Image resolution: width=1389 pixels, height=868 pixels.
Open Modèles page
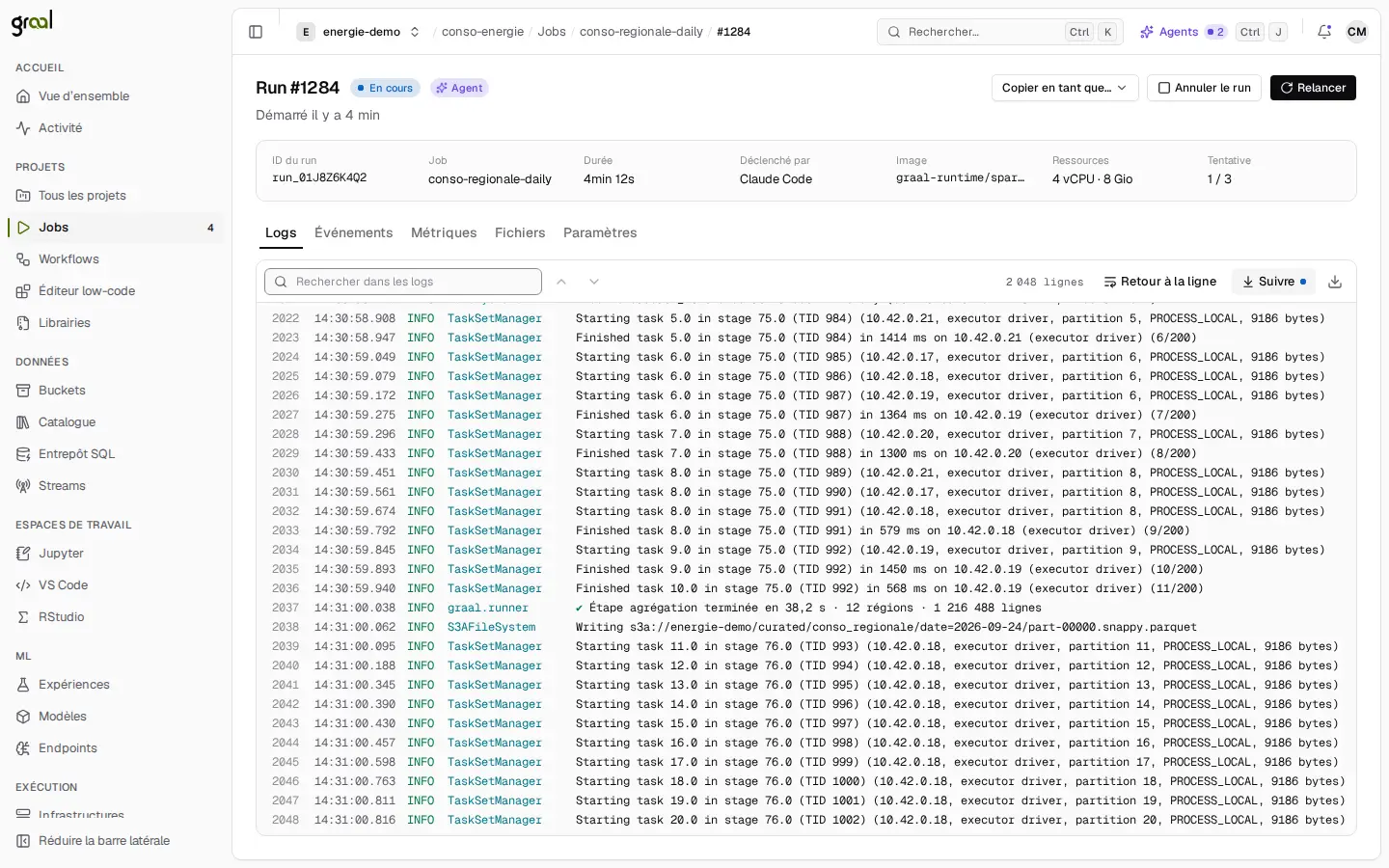pos(116,717)
